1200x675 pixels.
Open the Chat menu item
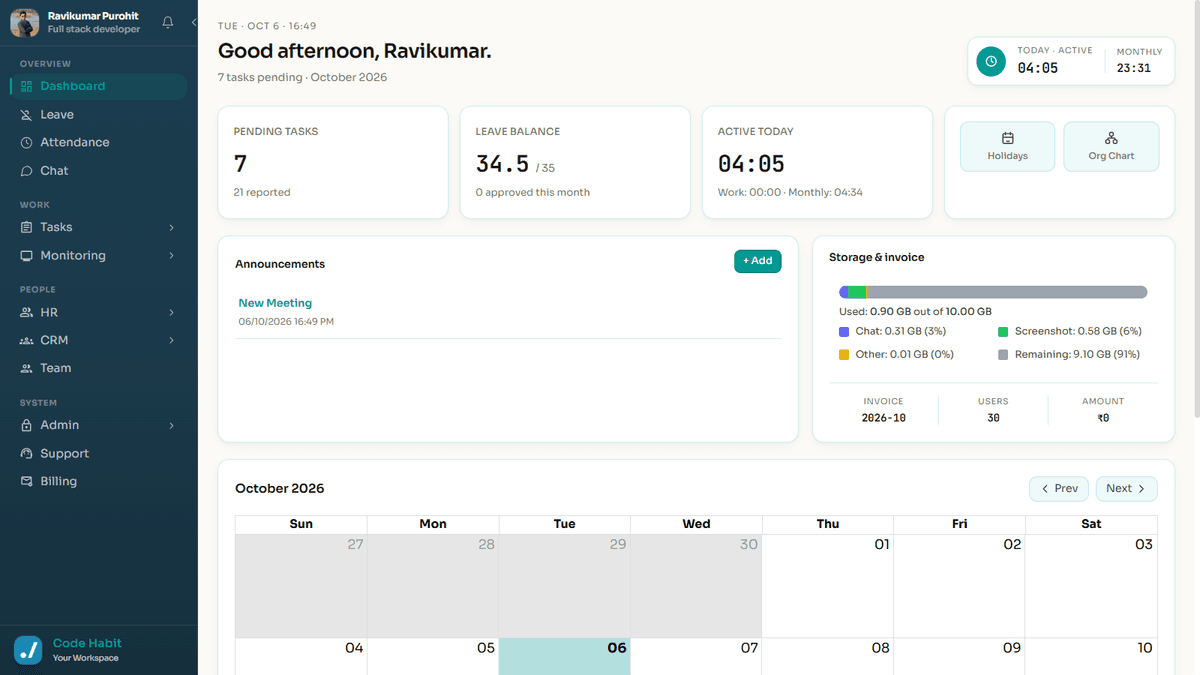pos(98,171)
